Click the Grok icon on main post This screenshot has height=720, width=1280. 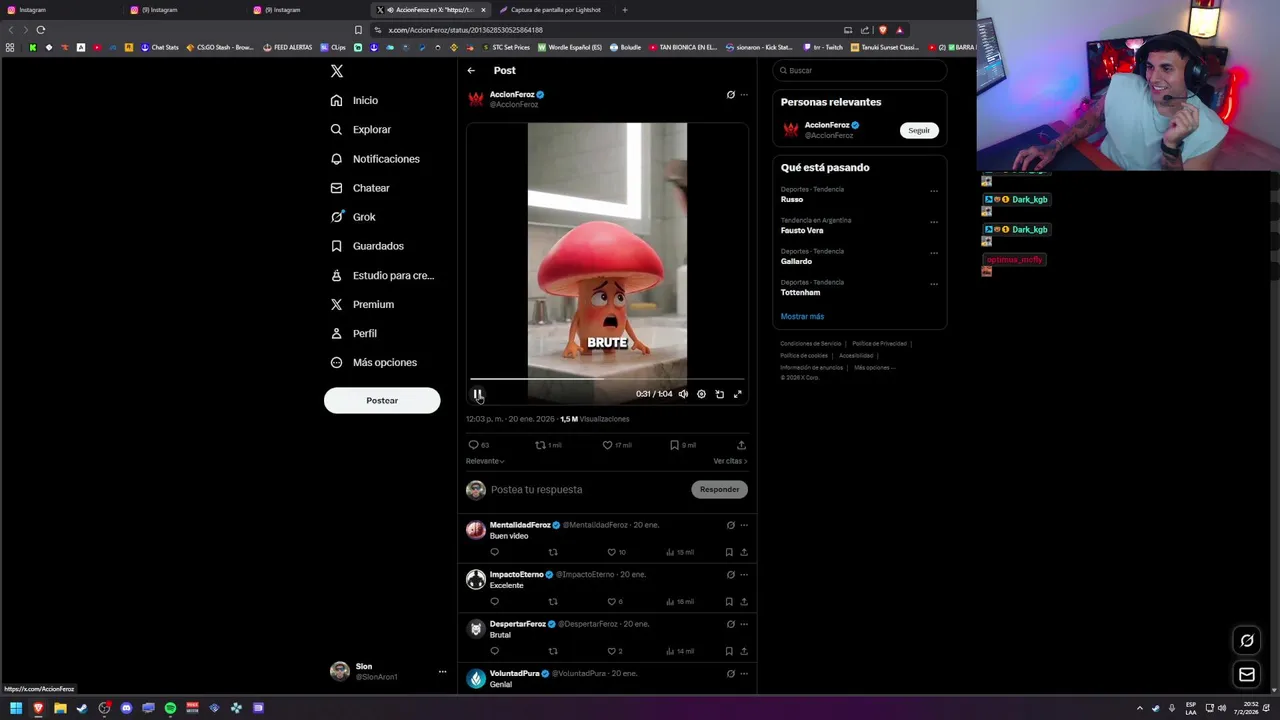pyautogui.click(x=731, y=95)
